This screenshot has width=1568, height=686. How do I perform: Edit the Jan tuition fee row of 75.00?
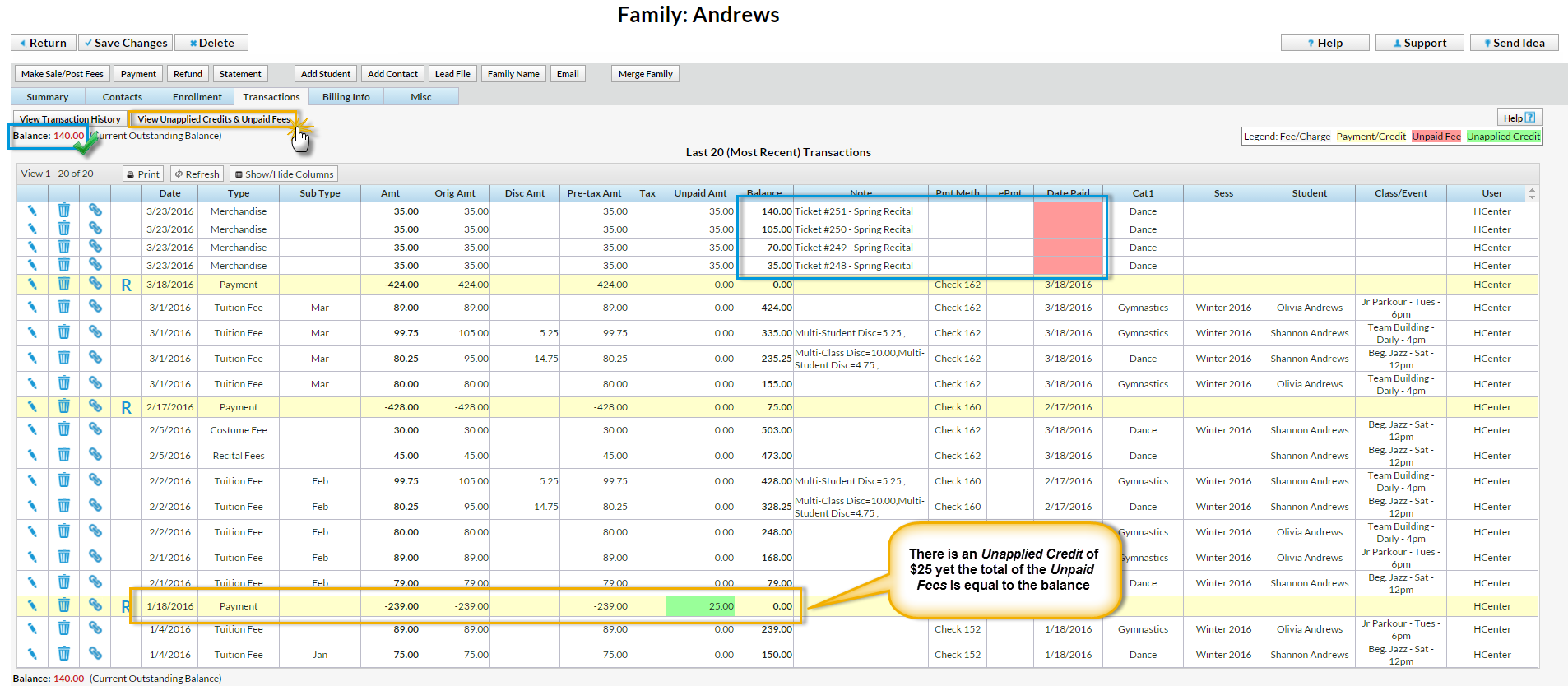click(32, 654)
